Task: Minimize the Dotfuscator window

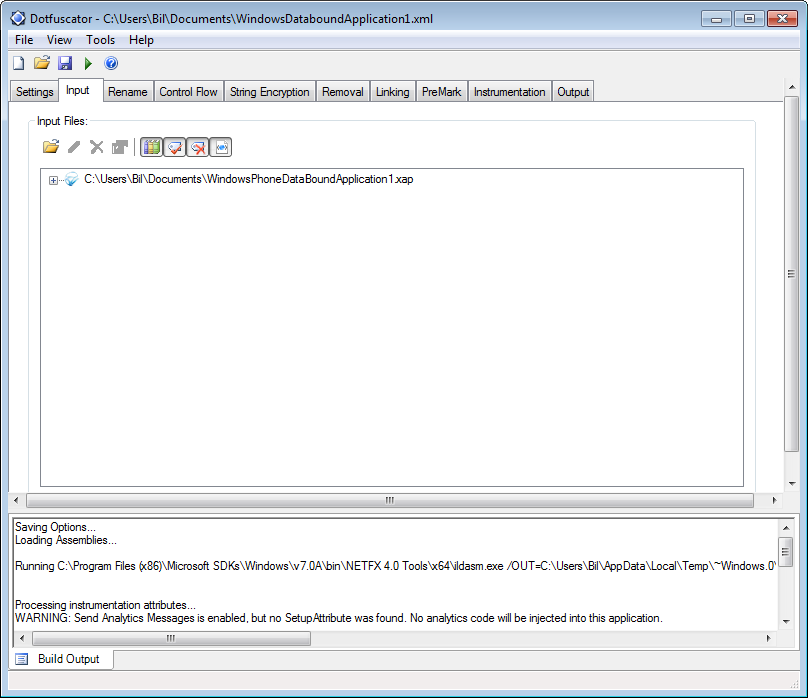Action: tap(716, 19)
